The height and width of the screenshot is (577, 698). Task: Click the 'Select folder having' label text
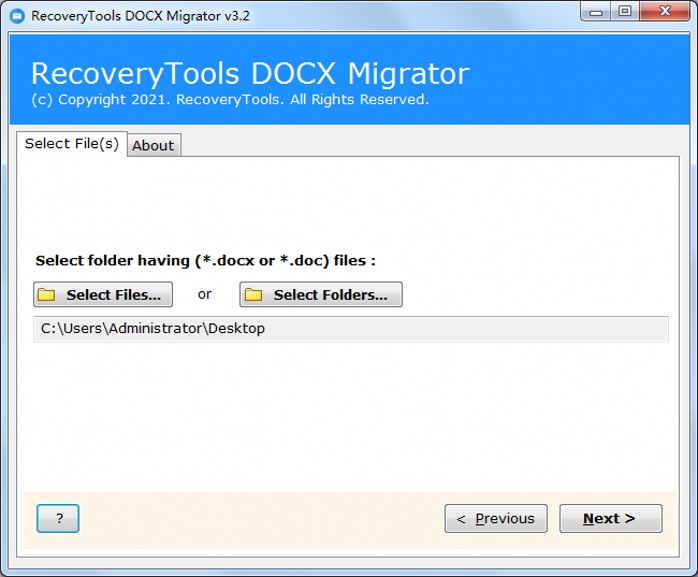point(205,260)
